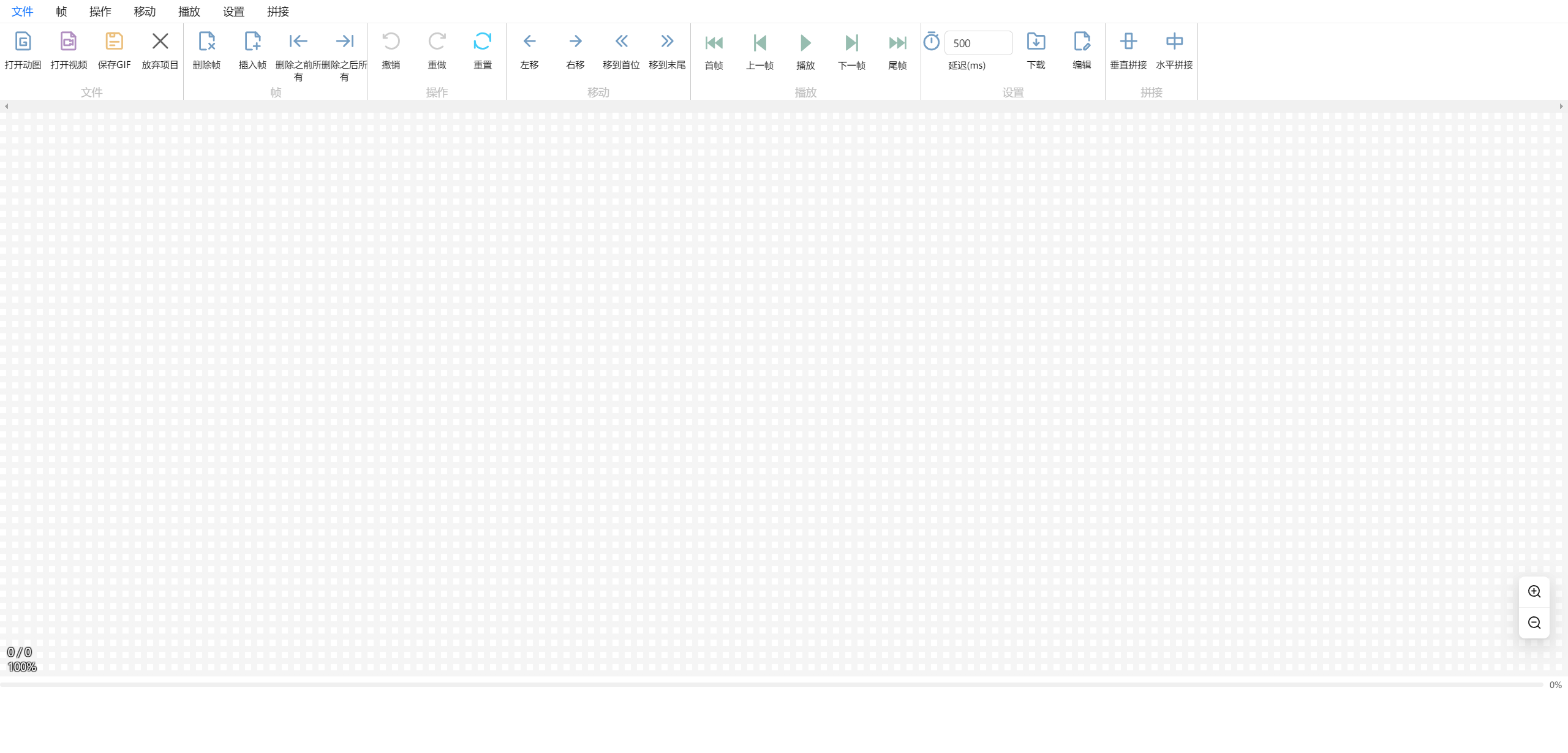Viewport: 1568px width, 753px height.
Task: Discard project with 放弃项目 X icon
Action: point(160,42)
